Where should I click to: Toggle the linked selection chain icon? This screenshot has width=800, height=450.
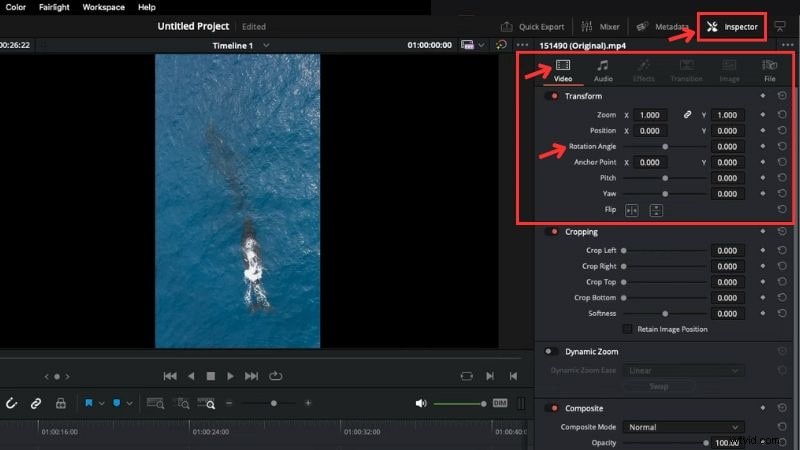coord(36,404)
